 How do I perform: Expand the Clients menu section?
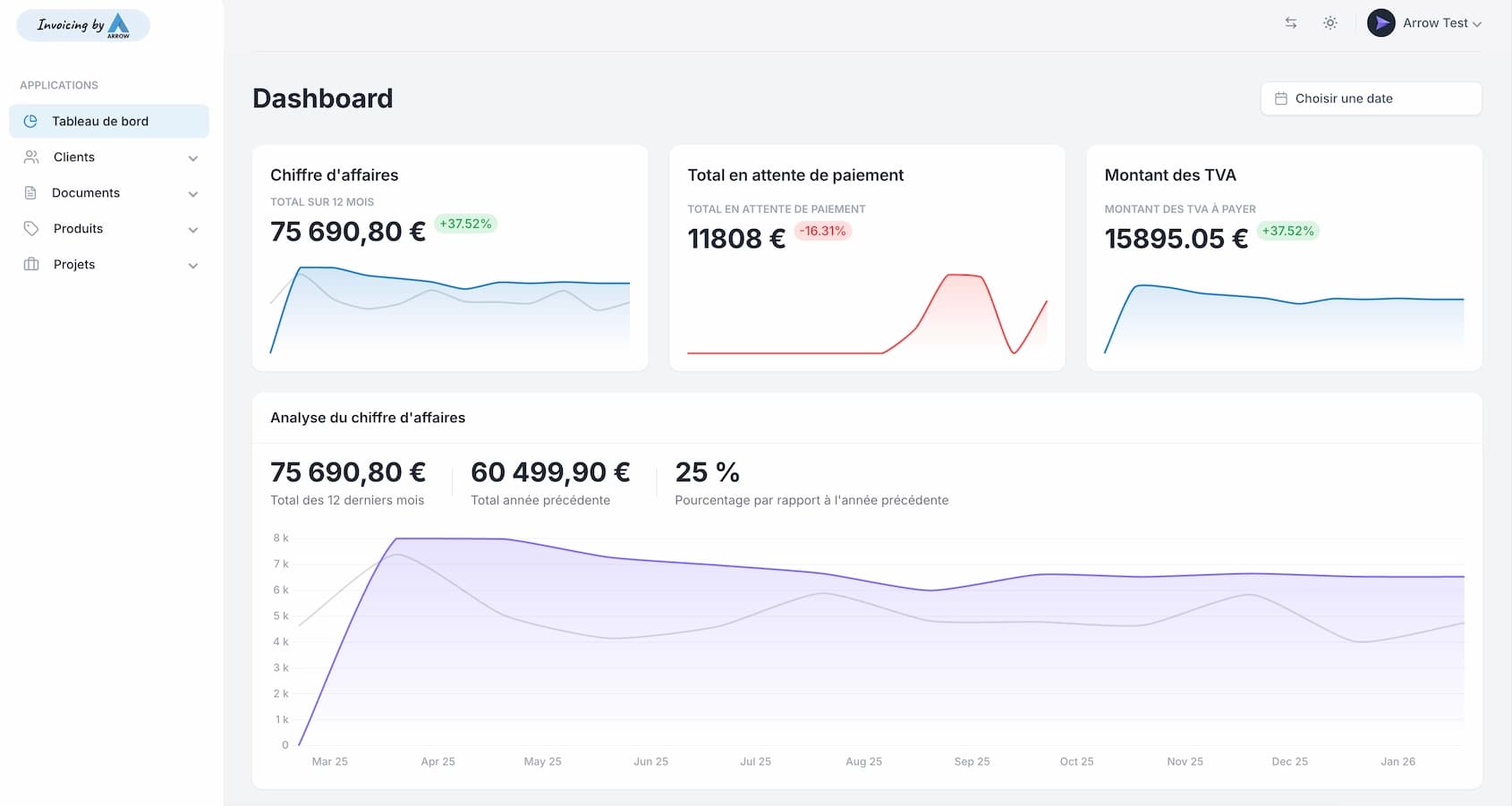193,157
